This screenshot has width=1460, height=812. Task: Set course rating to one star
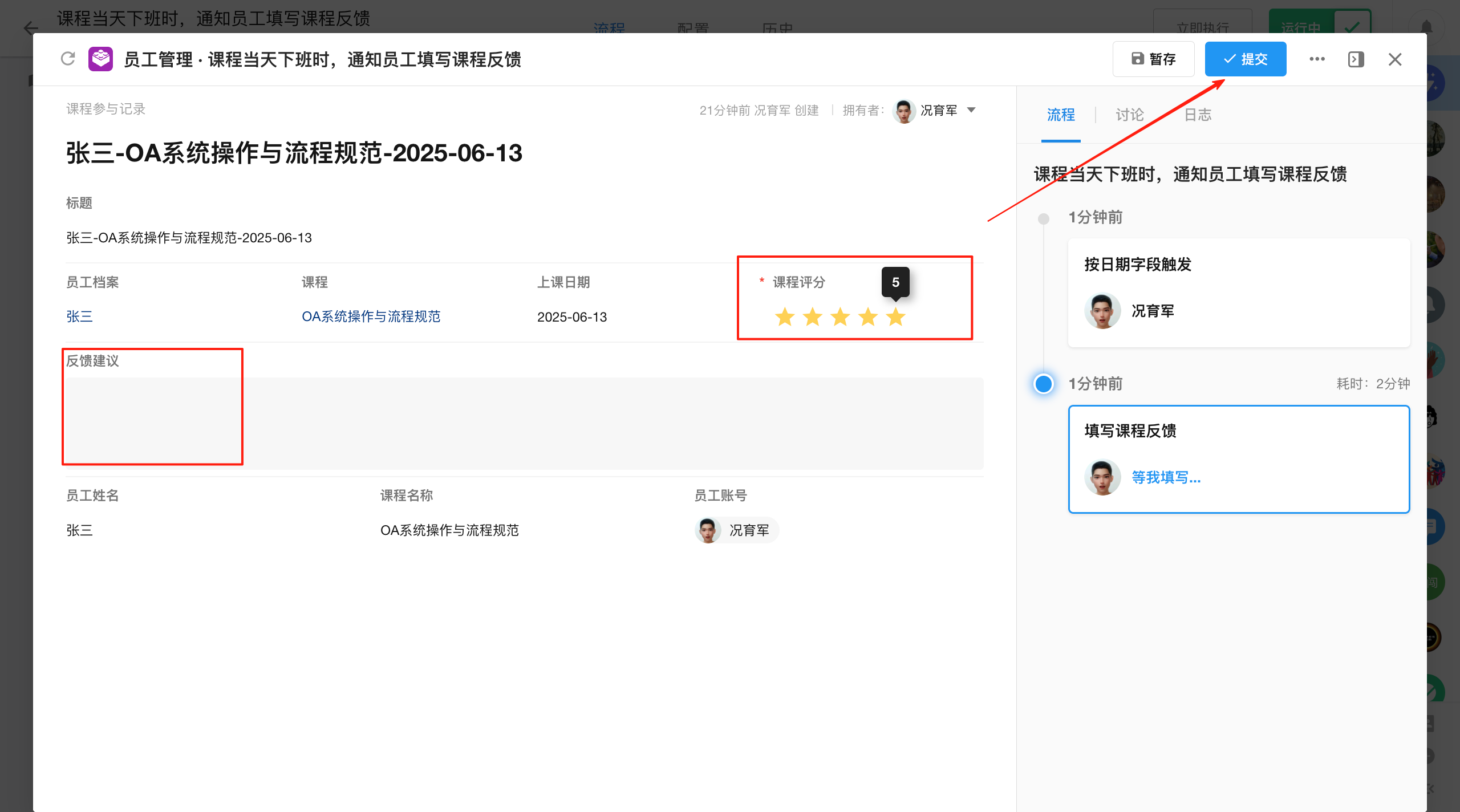(785, 316)
